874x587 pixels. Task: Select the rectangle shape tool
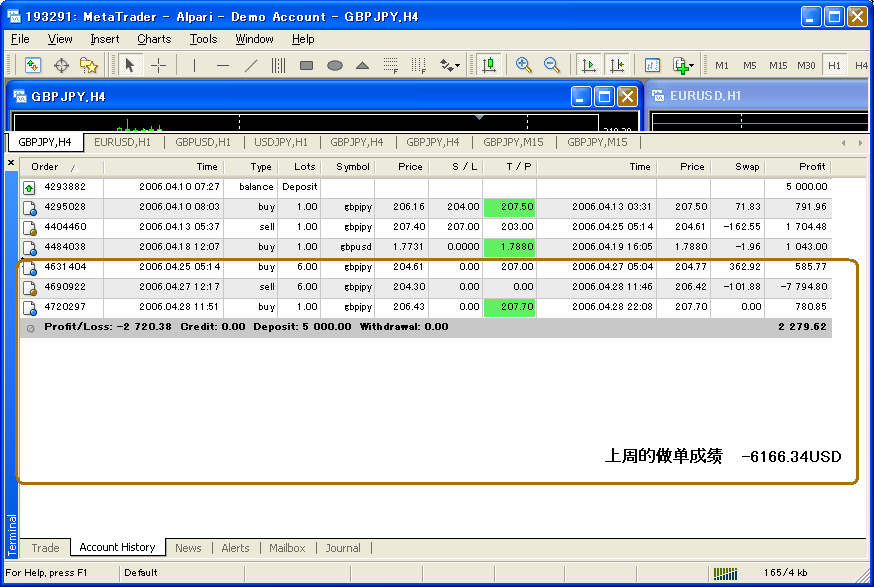pyautogui.click(x=306, y=65)
